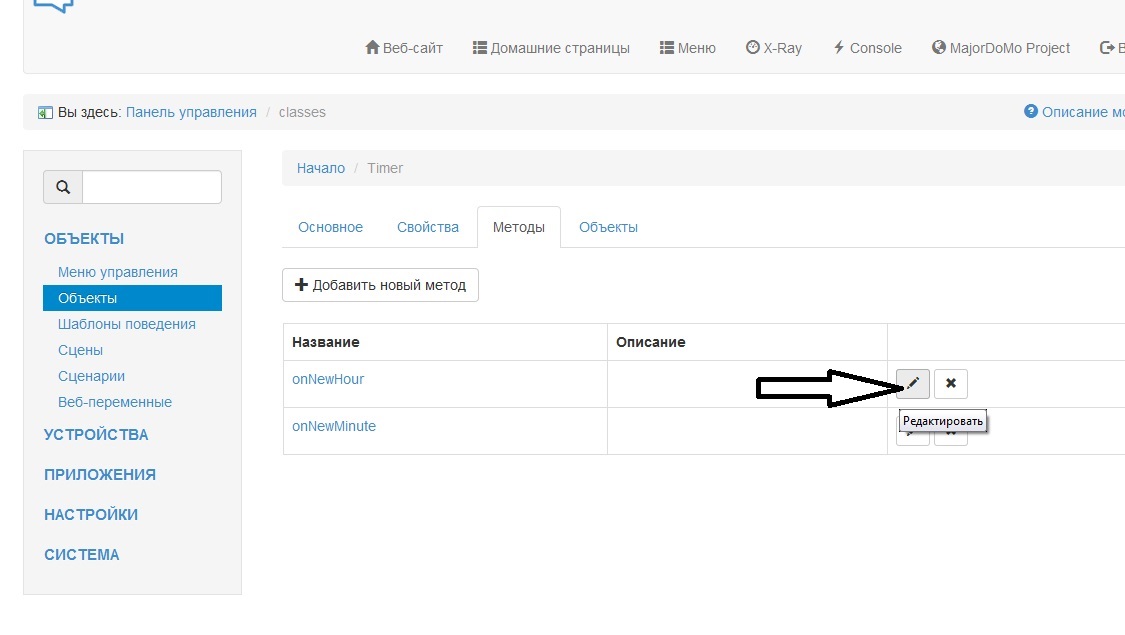This screenshot has width=1125, height=635.
Task: Click the X-Ray clock icon
Action: click(x=753, y=47)
